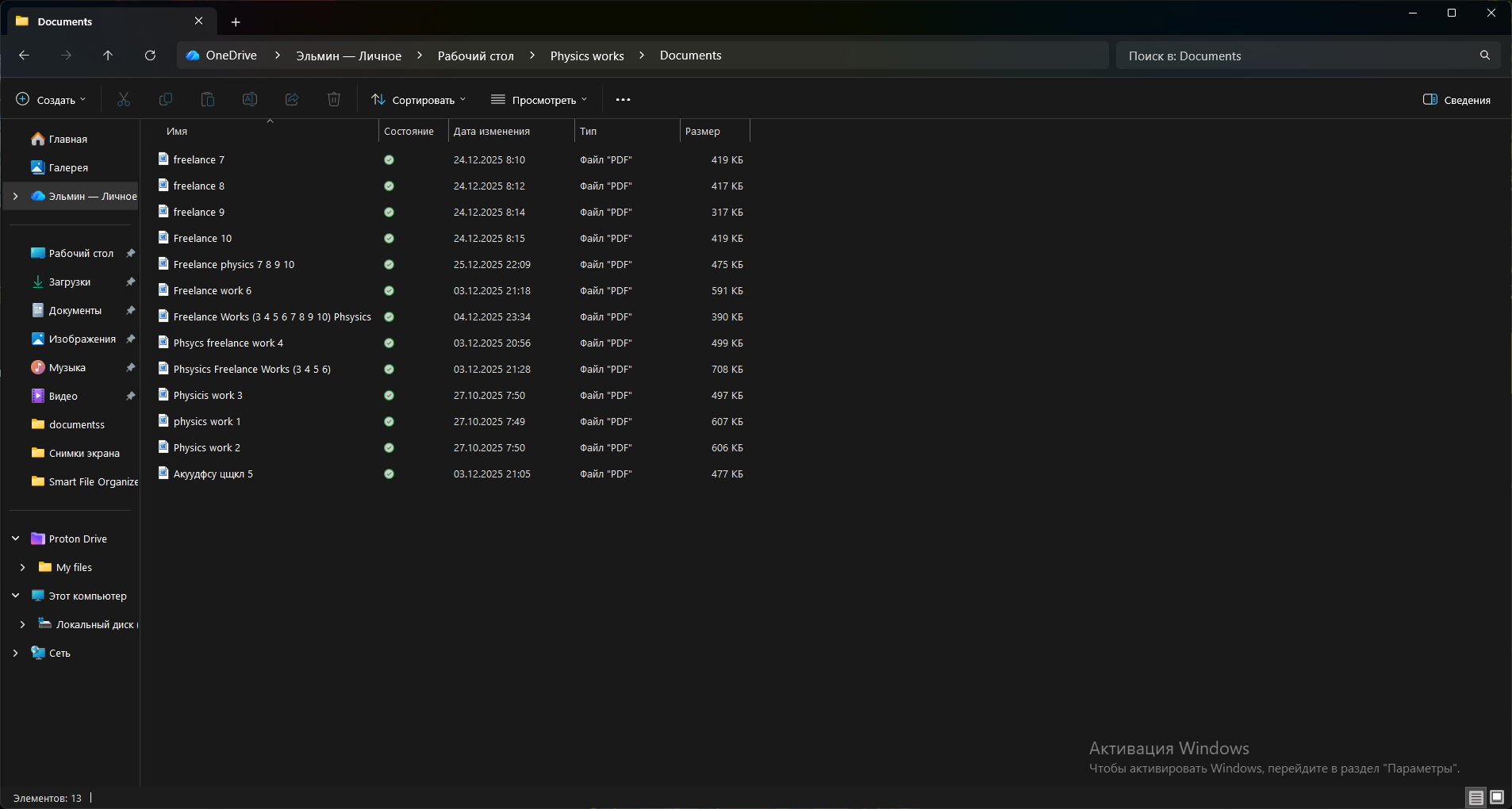This screenshot has width=1512, height=809.
Task: Select the Rename icon in the toolbar
Action: (x=249, y=99)
